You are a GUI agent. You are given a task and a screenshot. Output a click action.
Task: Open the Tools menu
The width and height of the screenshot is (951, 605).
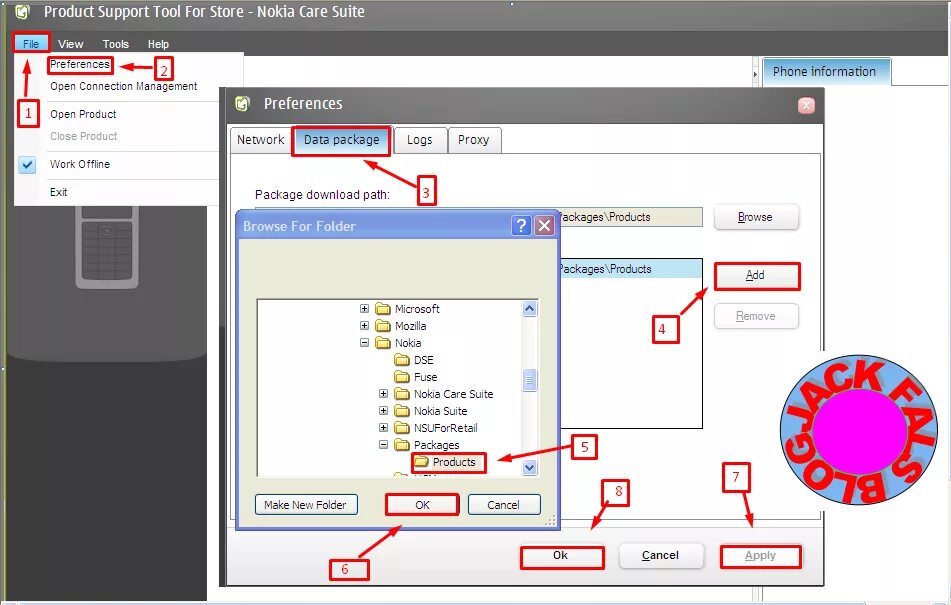(x=115, y=44)
